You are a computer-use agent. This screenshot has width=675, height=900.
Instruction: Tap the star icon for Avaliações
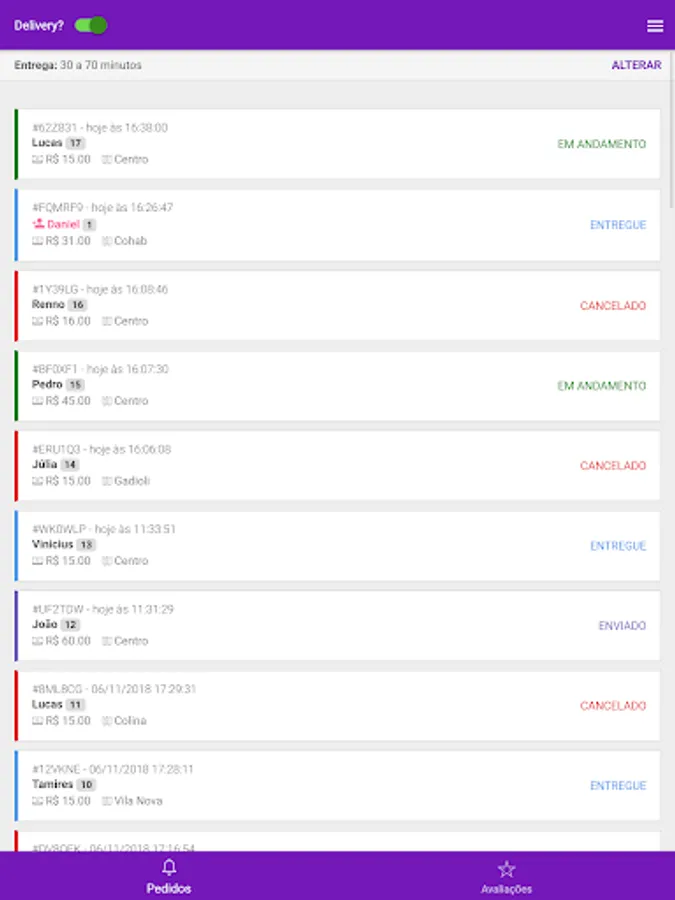point(506,869)
